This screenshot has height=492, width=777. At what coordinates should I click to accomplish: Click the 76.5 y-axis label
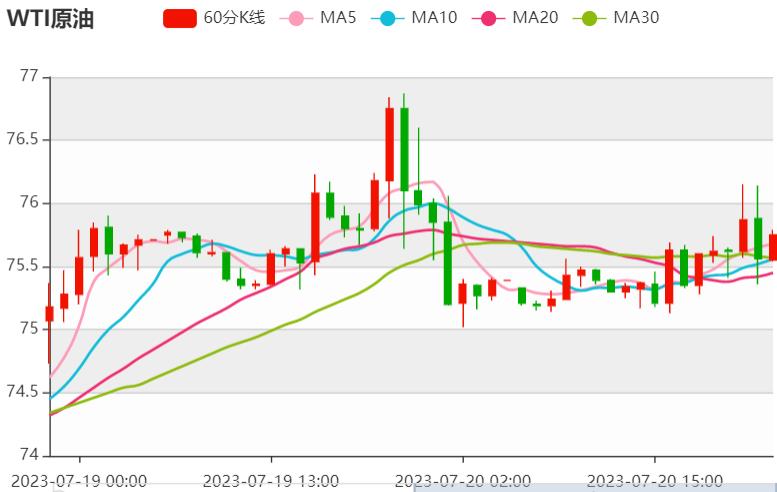point(22,139)
